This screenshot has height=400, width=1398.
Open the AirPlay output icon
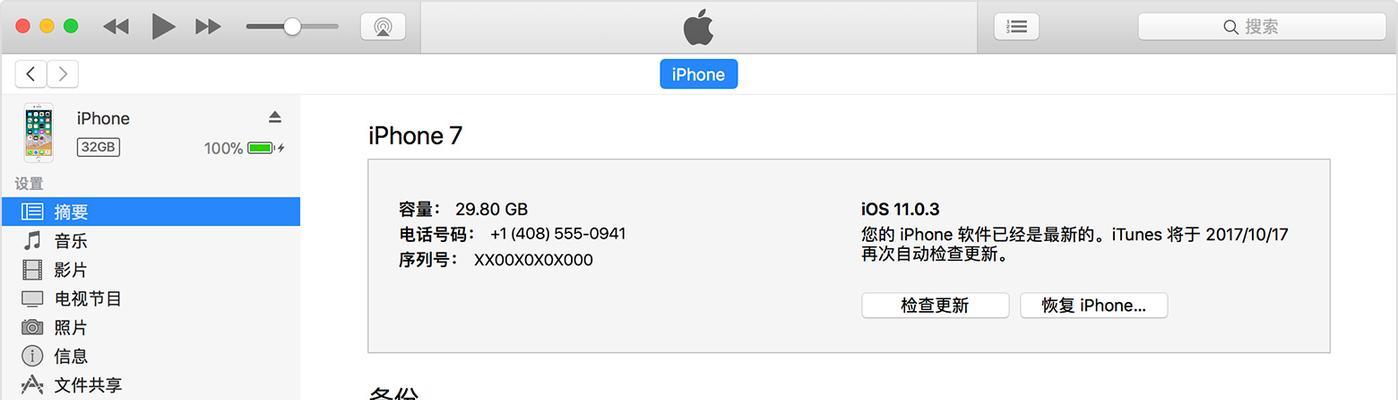pyautogui.click(x=383, y=26)
